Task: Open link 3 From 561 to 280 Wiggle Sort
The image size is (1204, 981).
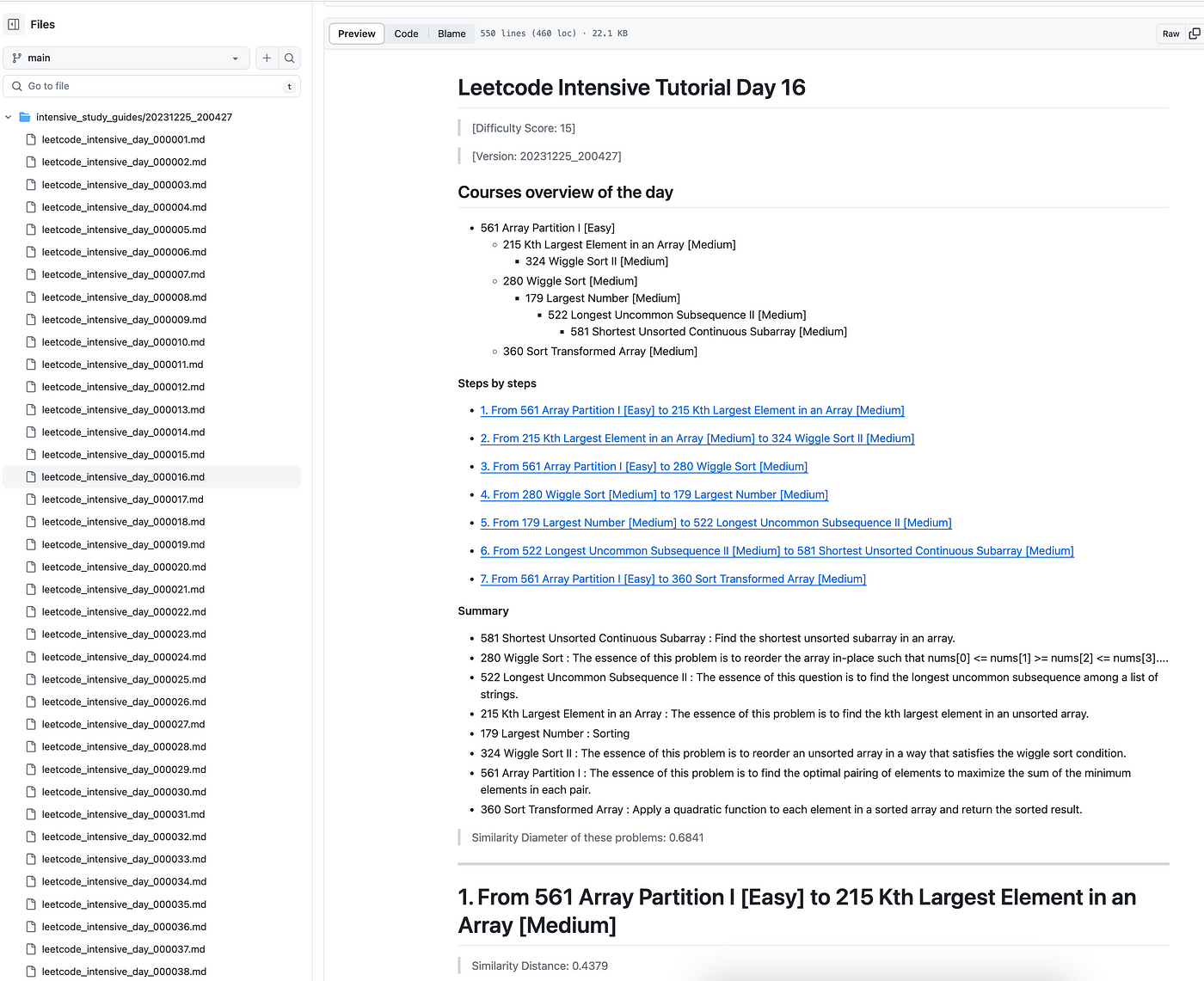Action: pyautogui.click(x=644, y=467)
